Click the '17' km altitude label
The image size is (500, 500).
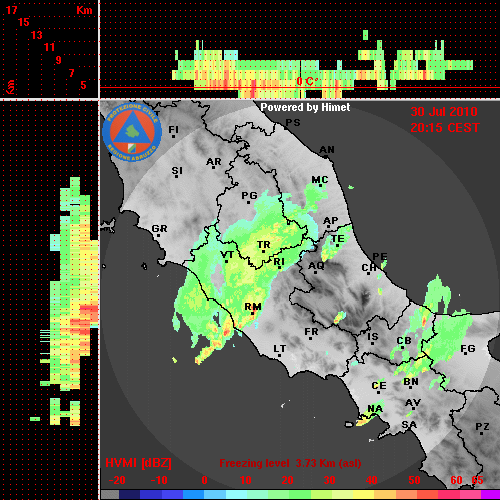(x=11, y=10)
